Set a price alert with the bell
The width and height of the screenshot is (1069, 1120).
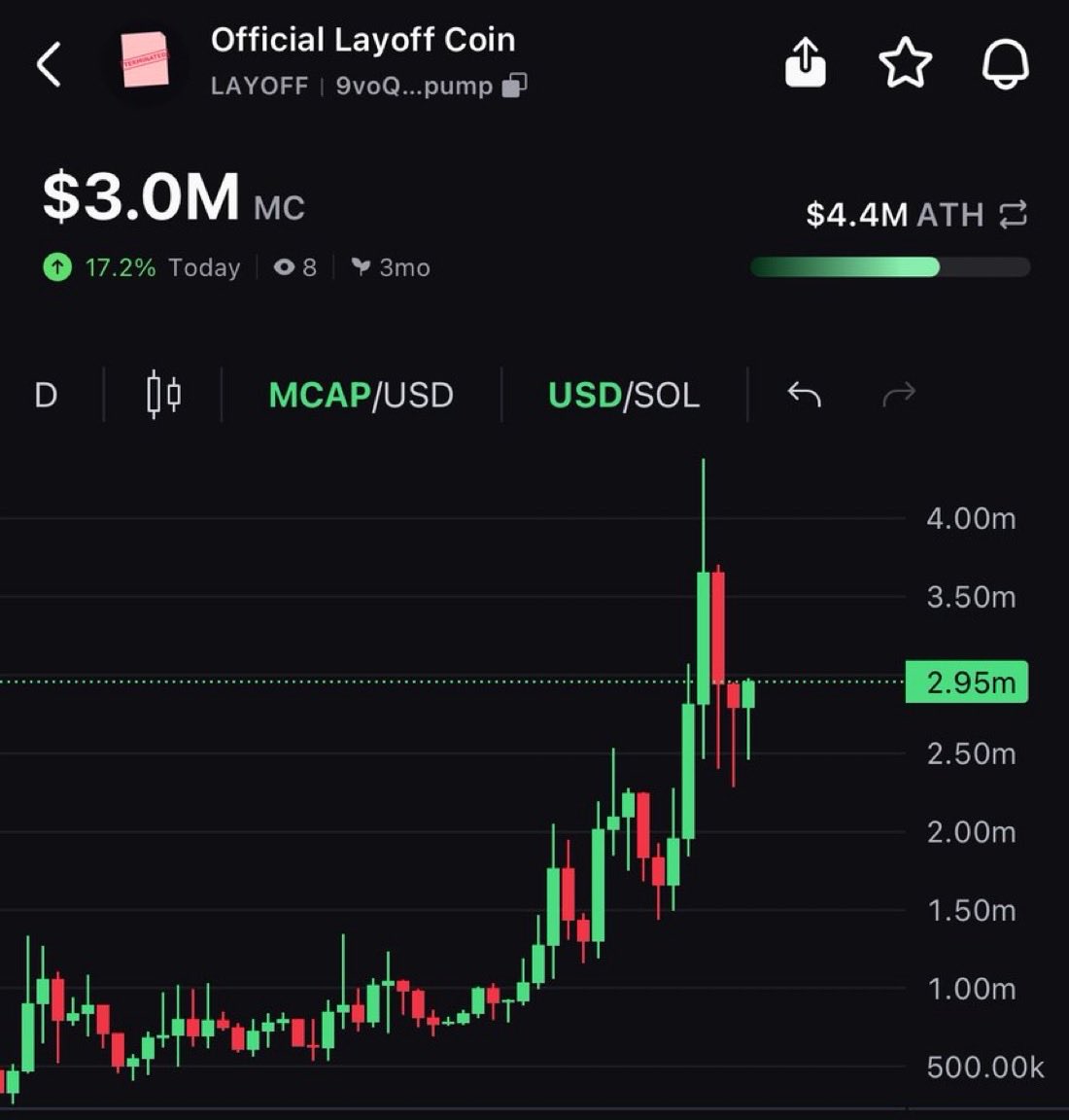[1006, 63]
